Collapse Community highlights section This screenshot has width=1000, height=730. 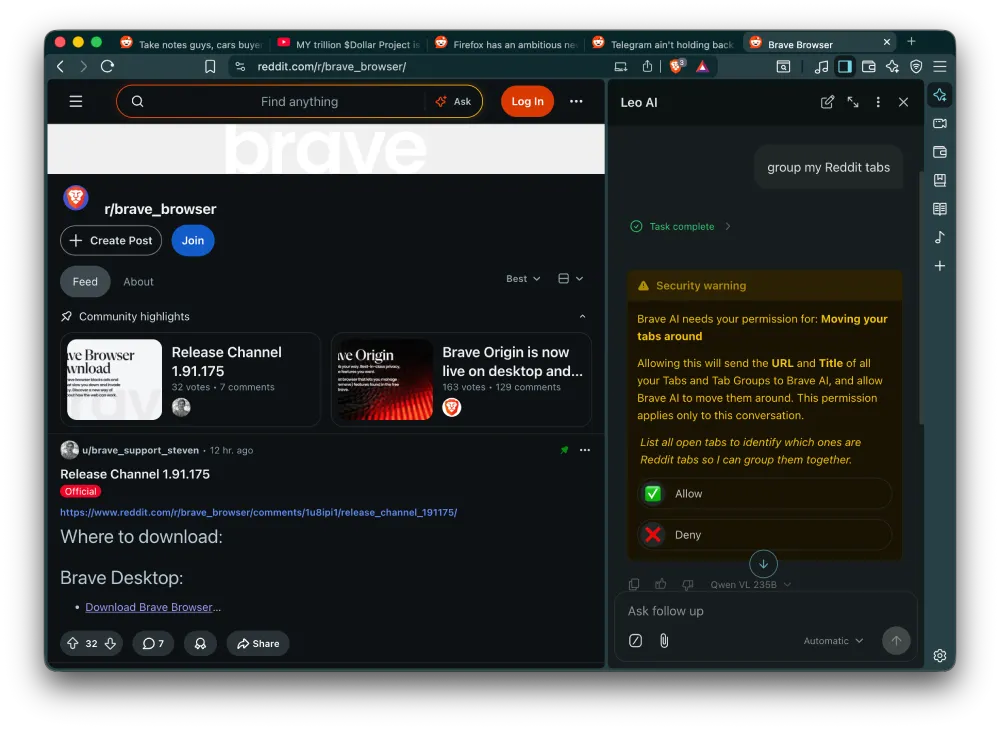(x=582, y=317)
